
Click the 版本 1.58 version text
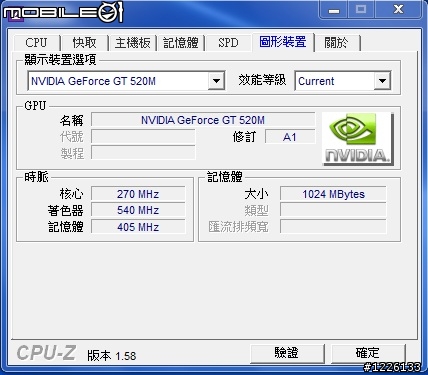click(x=112, y=356)
